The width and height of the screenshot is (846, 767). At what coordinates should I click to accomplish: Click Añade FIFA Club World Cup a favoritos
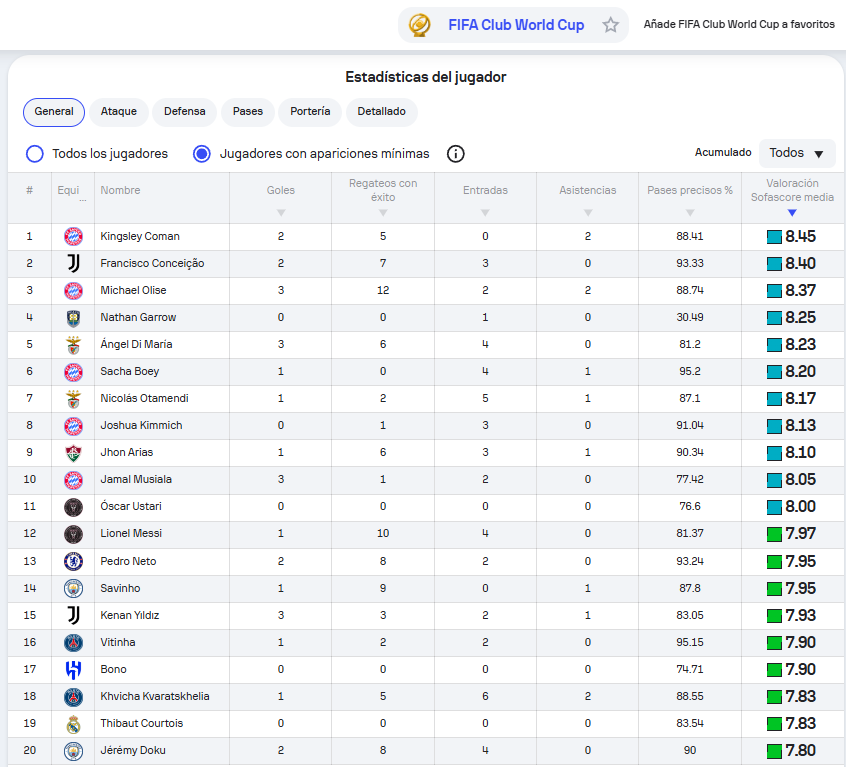739,24
